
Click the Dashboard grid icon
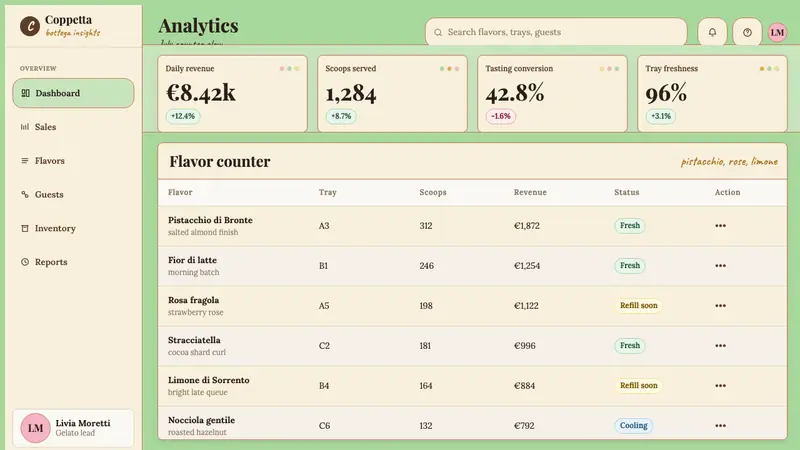[x=25, y=93]
